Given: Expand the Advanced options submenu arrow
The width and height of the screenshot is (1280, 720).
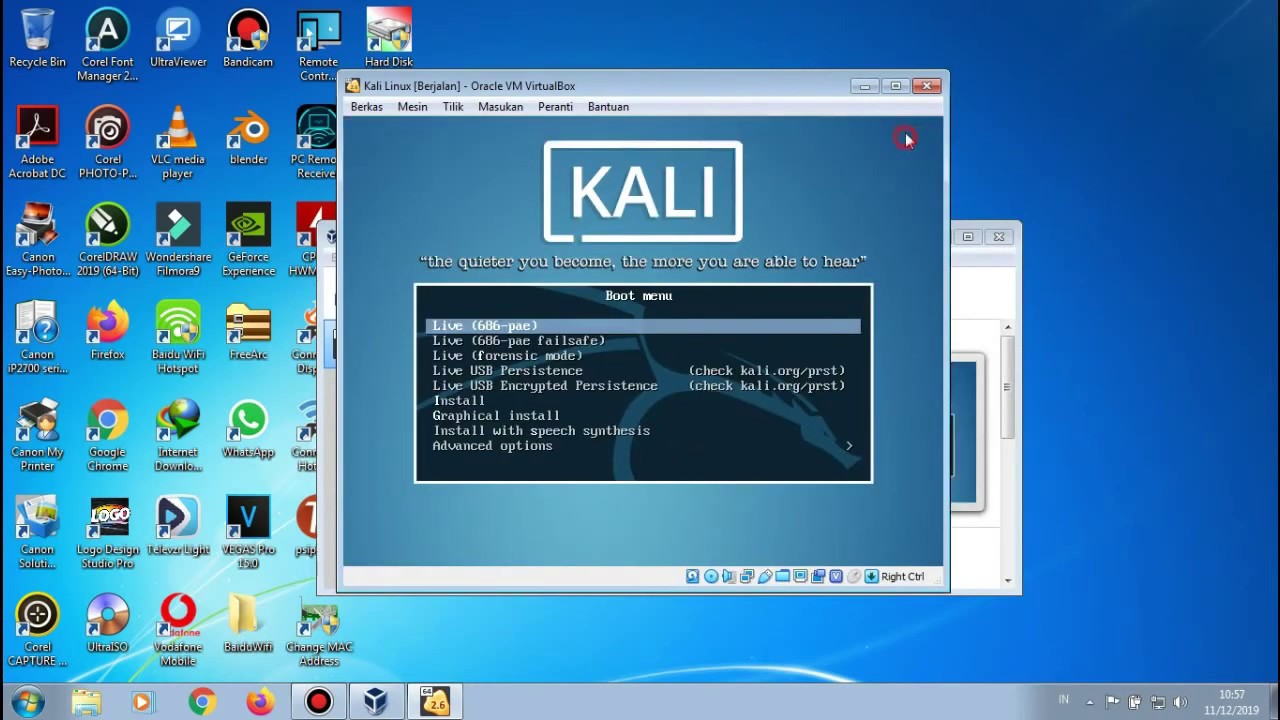Looking at the screenshot, I should tap(849, 446).
